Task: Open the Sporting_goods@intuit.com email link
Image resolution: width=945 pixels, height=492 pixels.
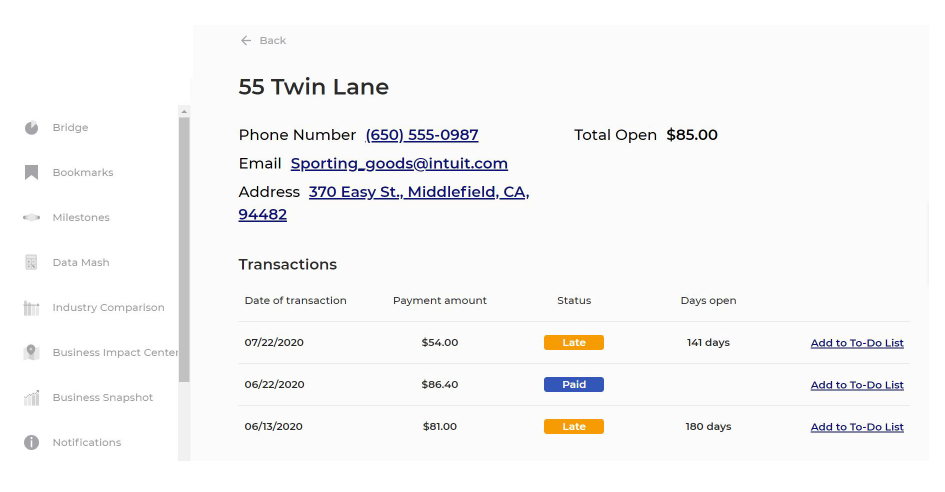Action: 399,163
